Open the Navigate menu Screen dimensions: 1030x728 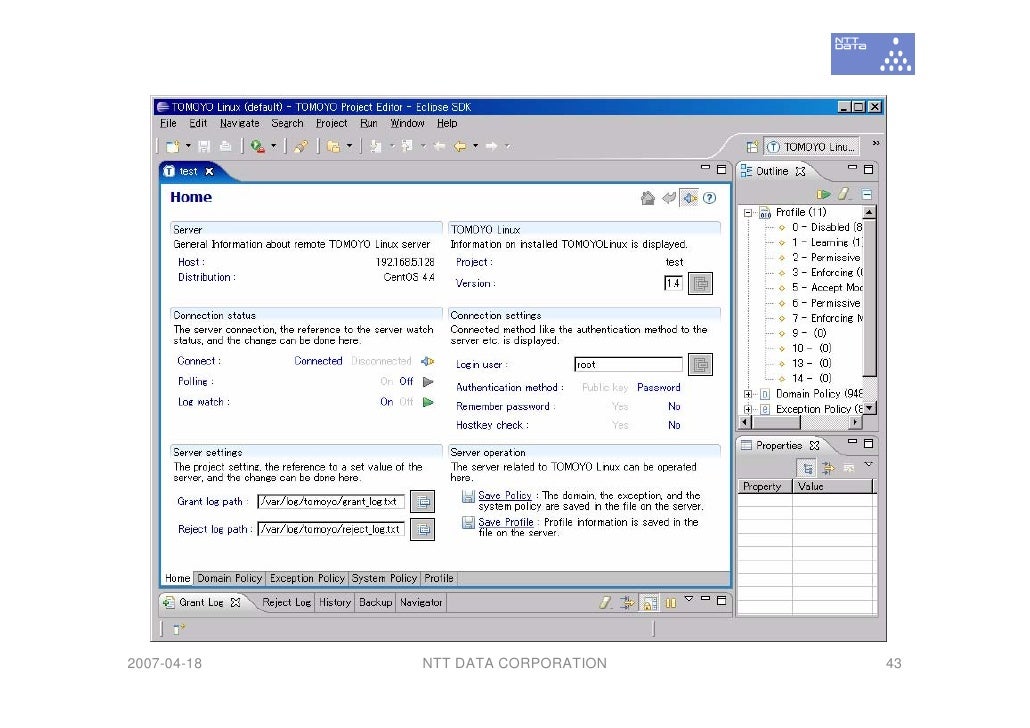239,124
